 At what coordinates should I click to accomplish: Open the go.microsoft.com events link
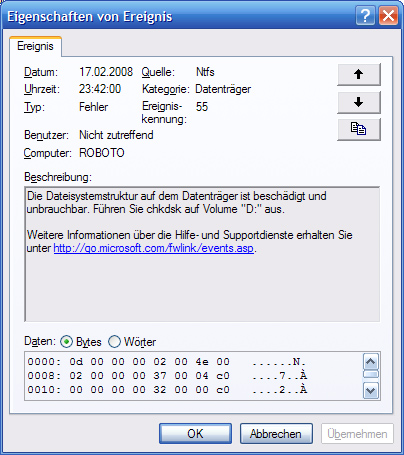coord(154,248)
